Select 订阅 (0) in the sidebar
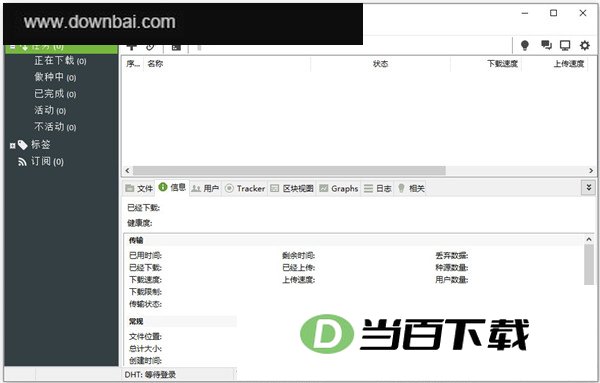The height and width of the screenshot is (383, 600). point(47,161)
